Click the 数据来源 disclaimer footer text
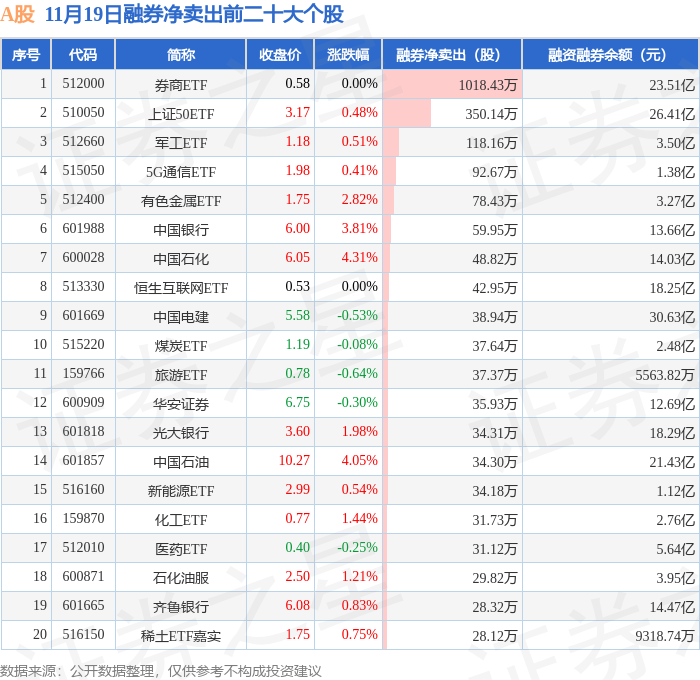Image resolution: width=700 pixels, height=680 pixels. coord(161,671)
